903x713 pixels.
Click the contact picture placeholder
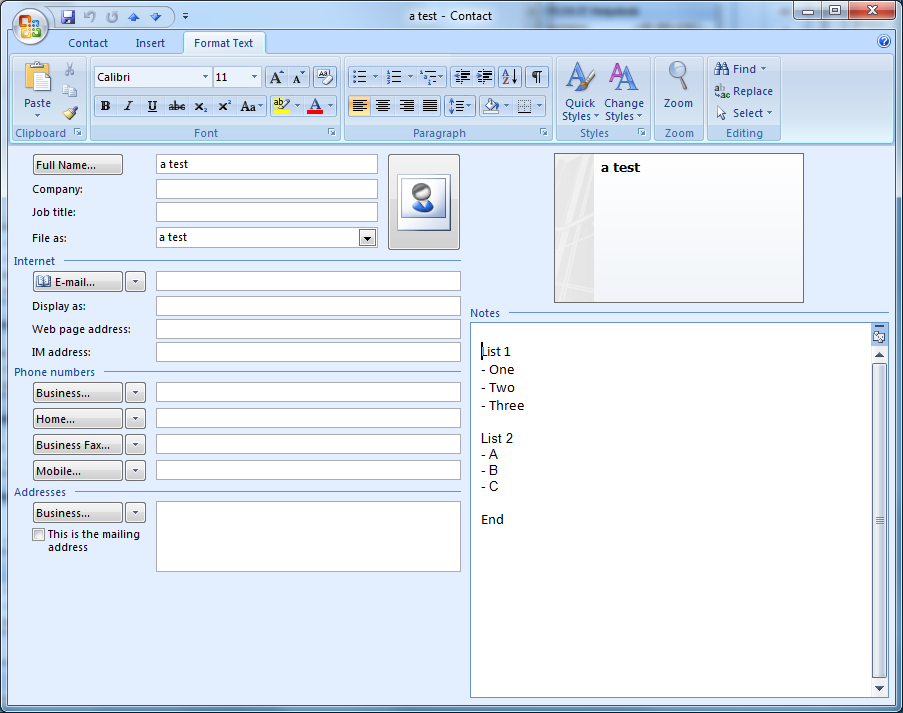[x=424, y=202]
